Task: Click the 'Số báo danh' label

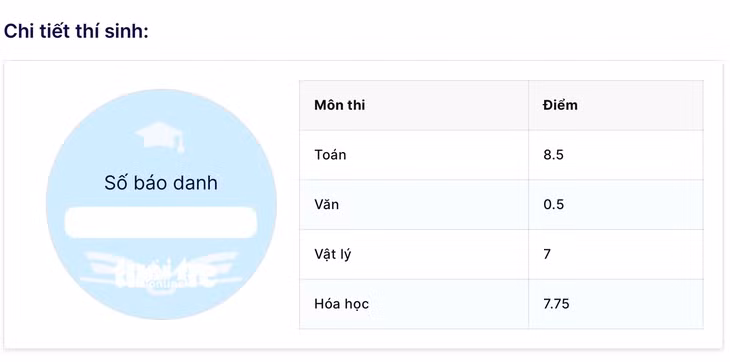Action: [x=161, y=183]
